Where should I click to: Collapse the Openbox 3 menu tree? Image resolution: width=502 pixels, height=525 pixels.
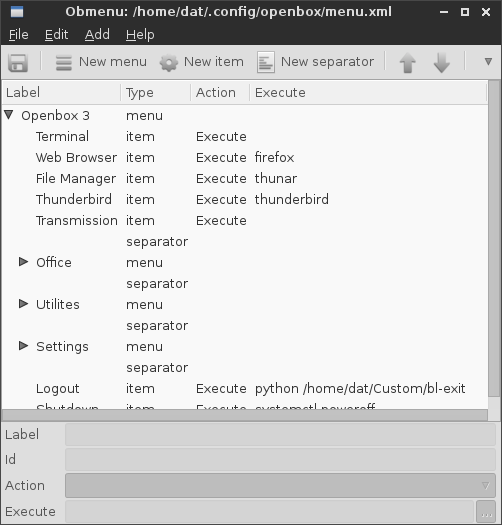coord(9,115)
